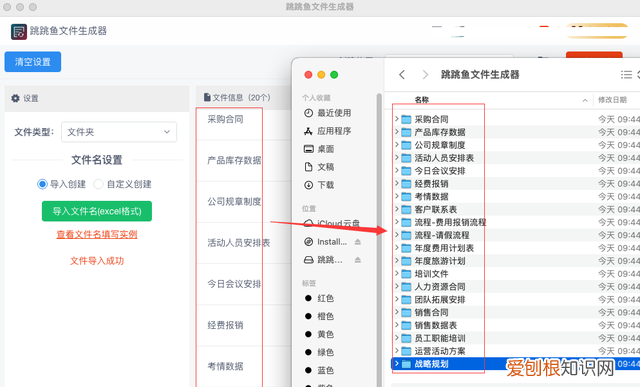Select the 导入创建 radio option
The width and height of the screenshot is (640, 387).
click(x=42, y=184)
